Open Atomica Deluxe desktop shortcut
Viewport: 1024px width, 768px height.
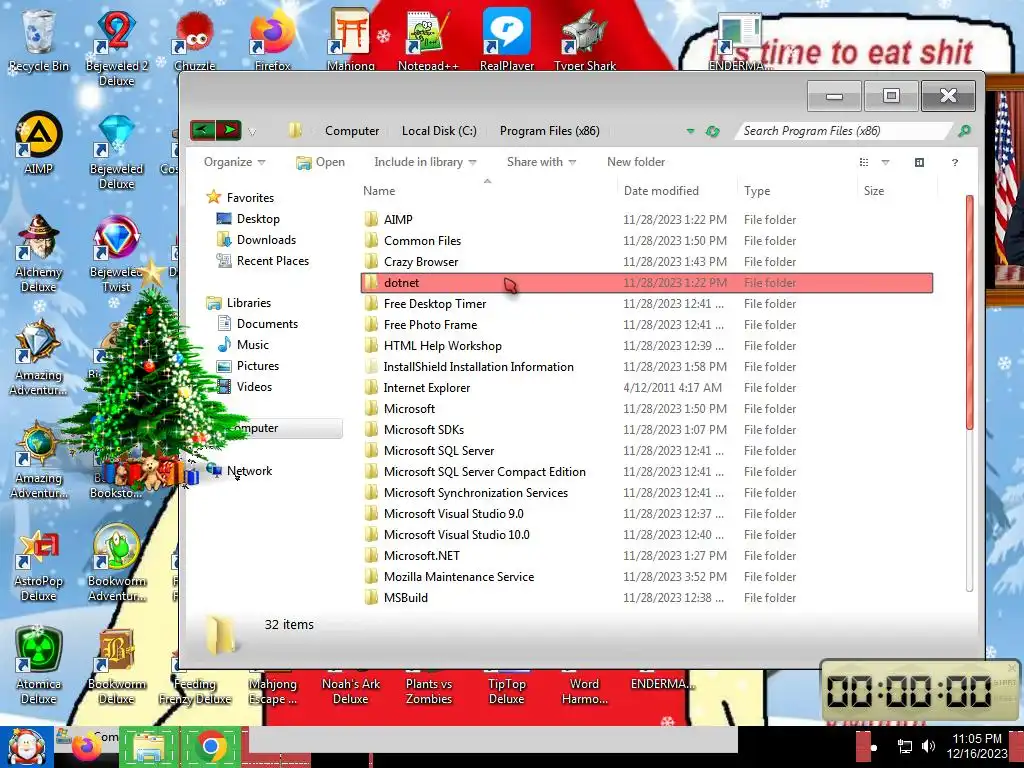[x=38, y=666]
